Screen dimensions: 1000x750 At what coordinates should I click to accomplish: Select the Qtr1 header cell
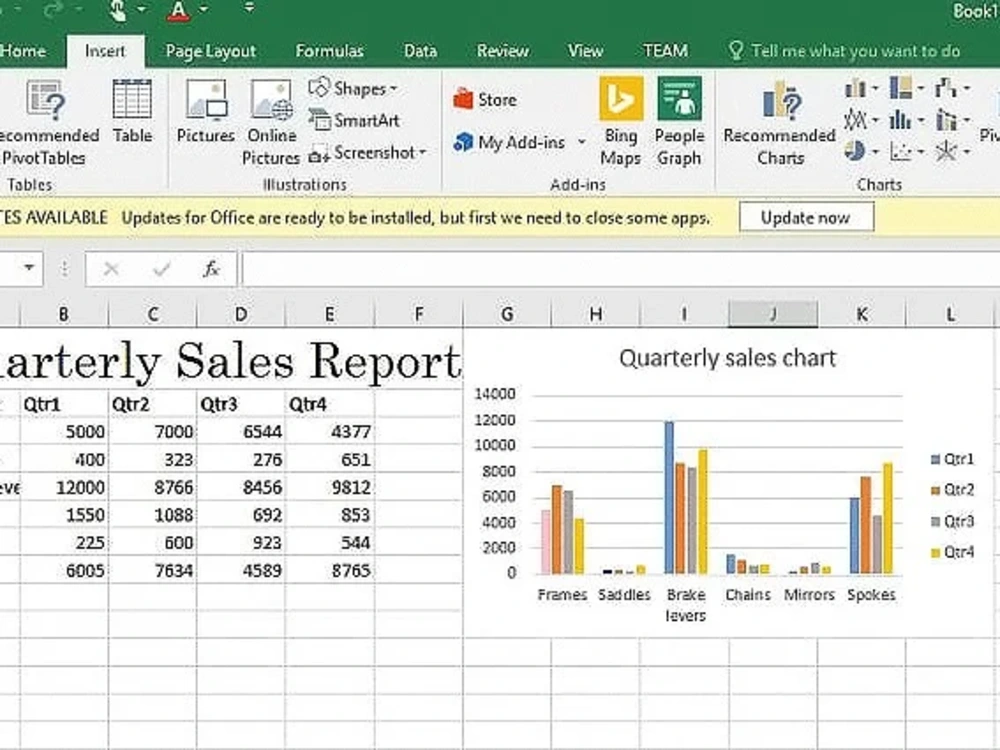pos(64,404)
